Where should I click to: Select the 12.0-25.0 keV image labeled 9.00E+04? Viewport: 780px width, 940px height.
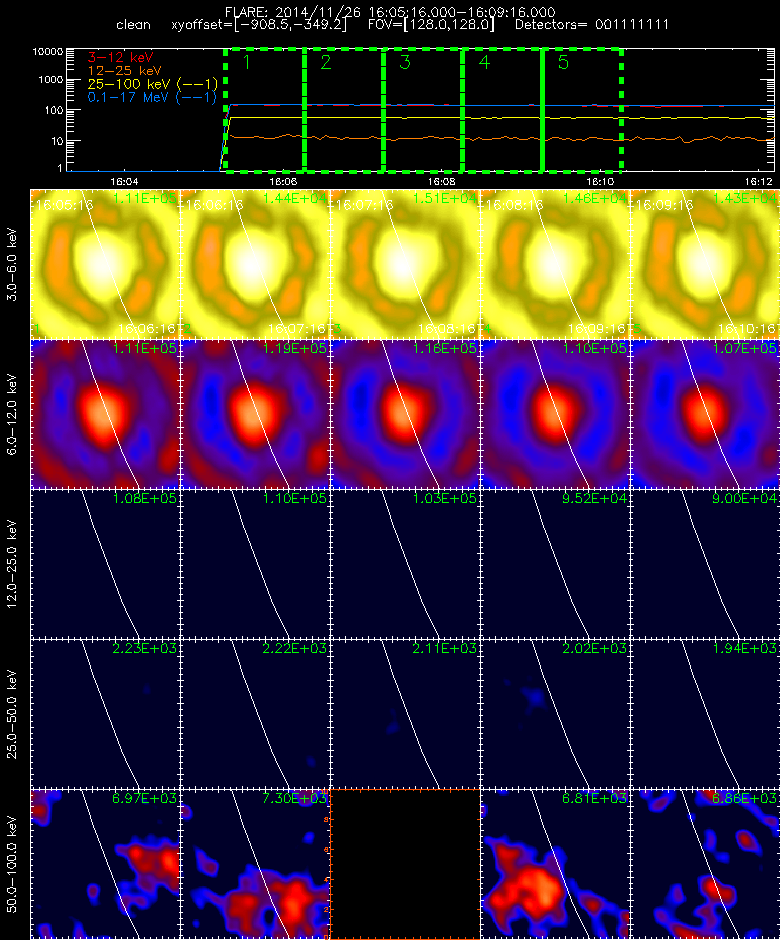704,564
